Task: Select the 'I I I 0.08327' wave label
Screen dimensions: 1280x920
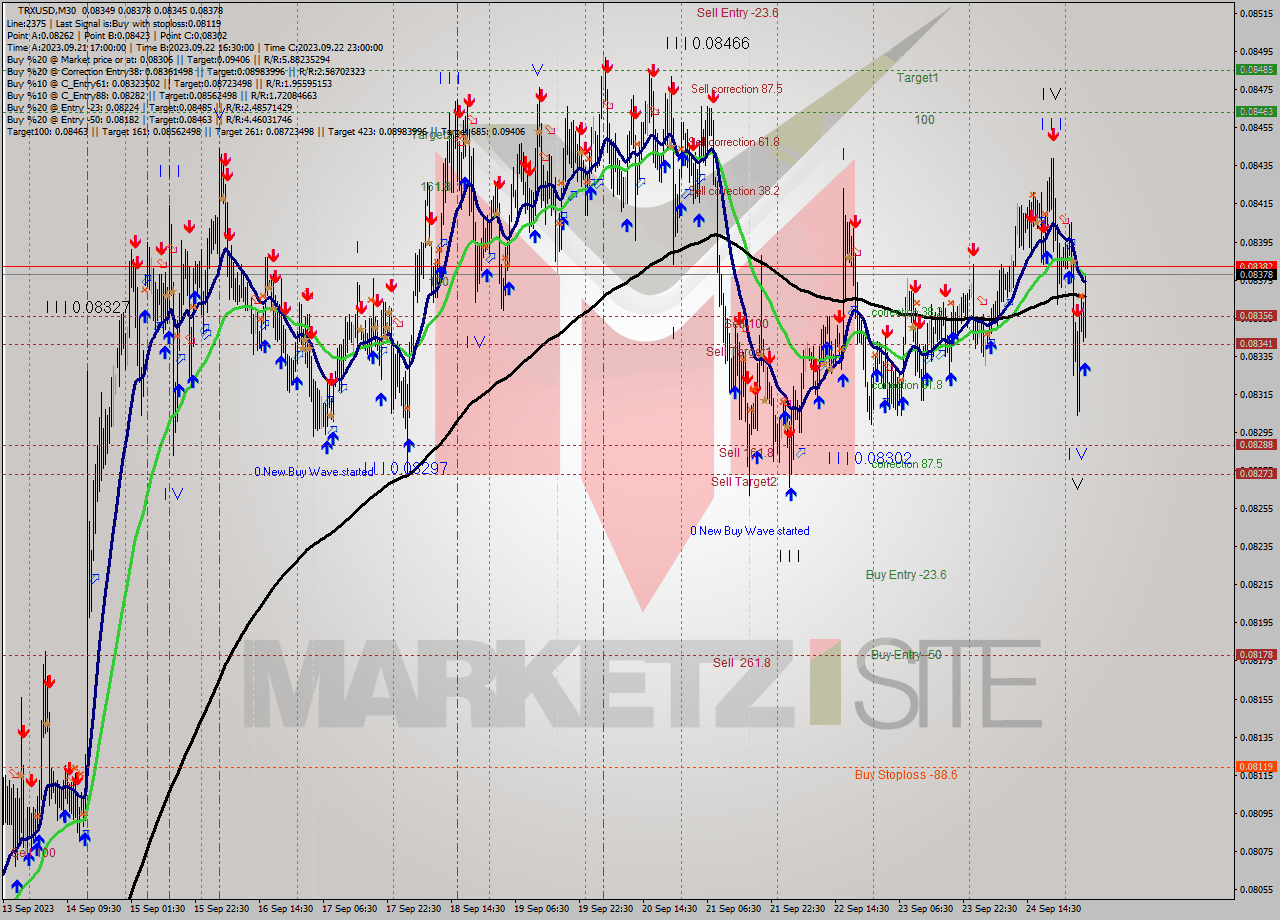Action: coord(88,308)
